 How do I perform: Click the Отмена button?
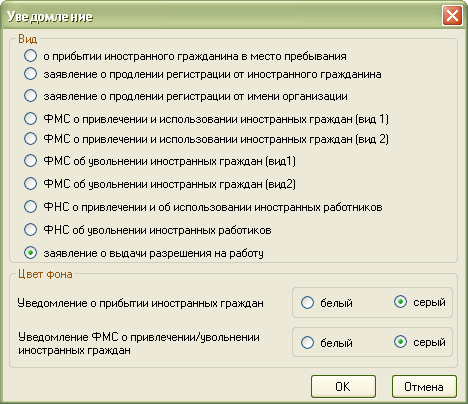424,387
